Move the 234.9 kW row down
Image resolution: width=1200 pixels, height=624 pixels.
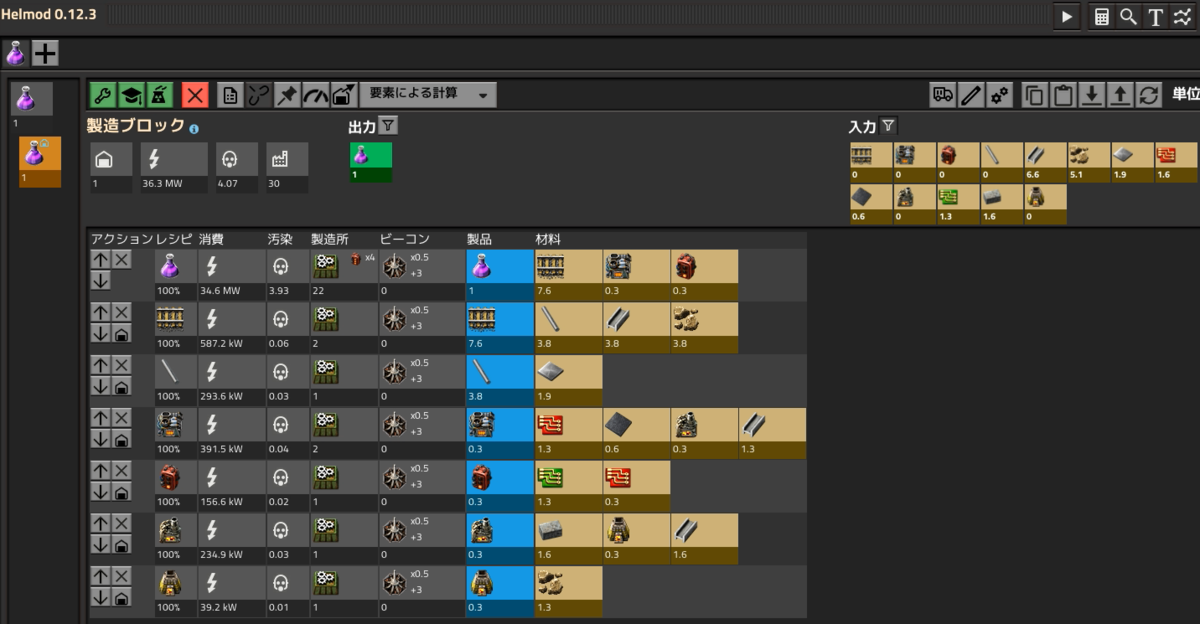click(x=100, y=545)
